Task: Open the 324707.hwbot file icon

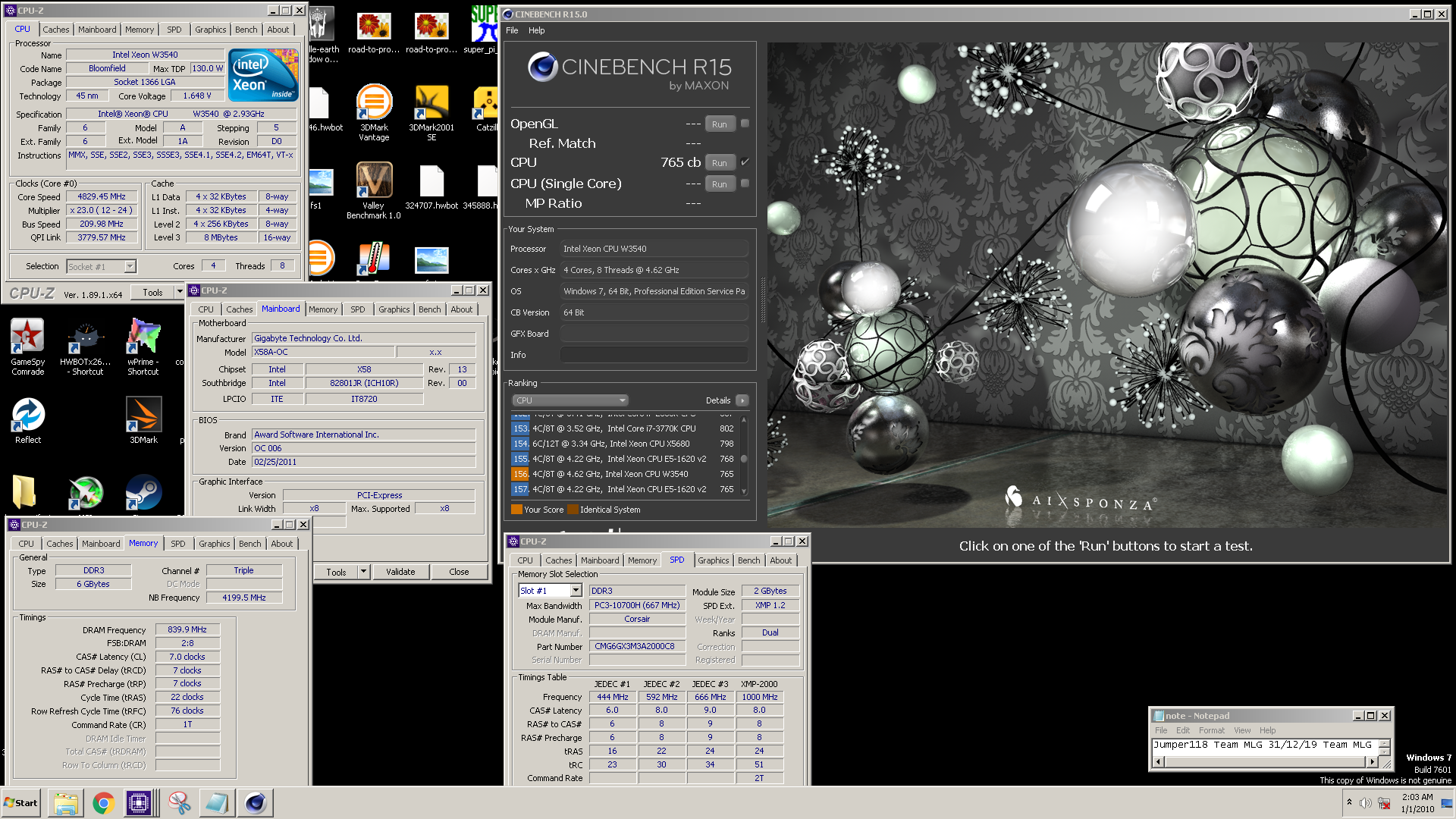Action: [x=431, y=187]
